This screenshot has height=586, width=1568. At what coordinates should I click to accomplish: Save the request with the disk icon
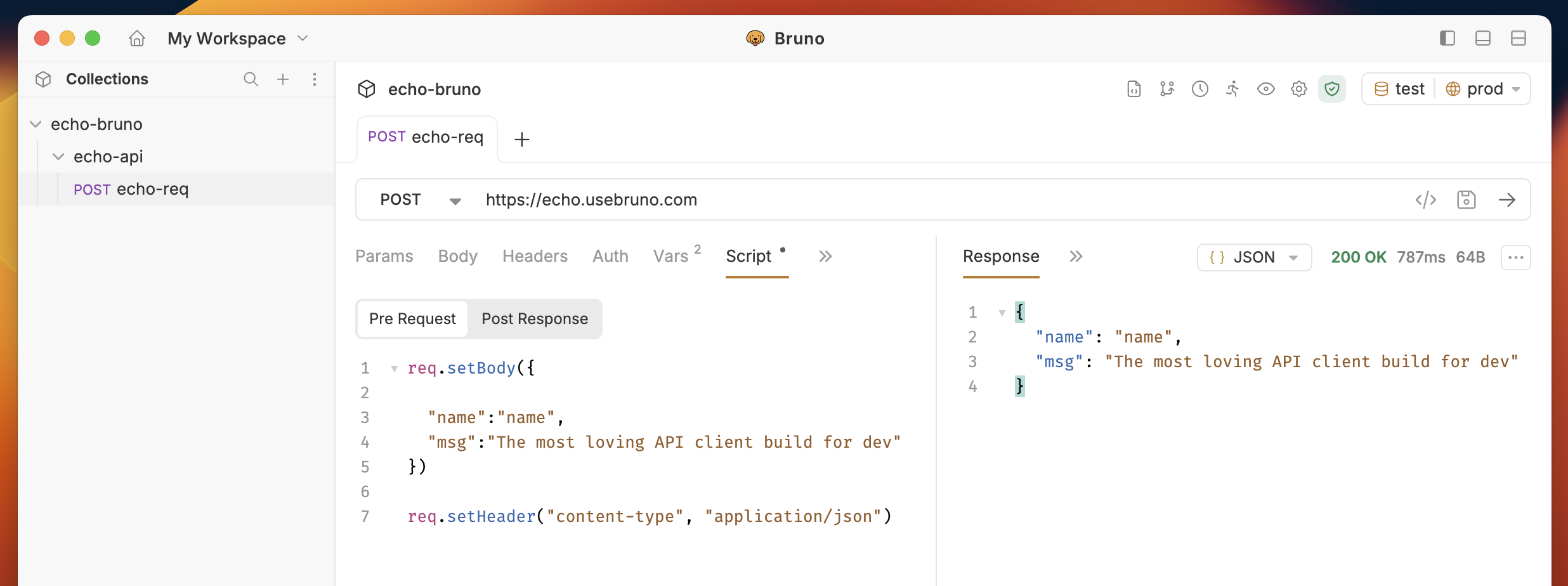tap(1467, 200)
